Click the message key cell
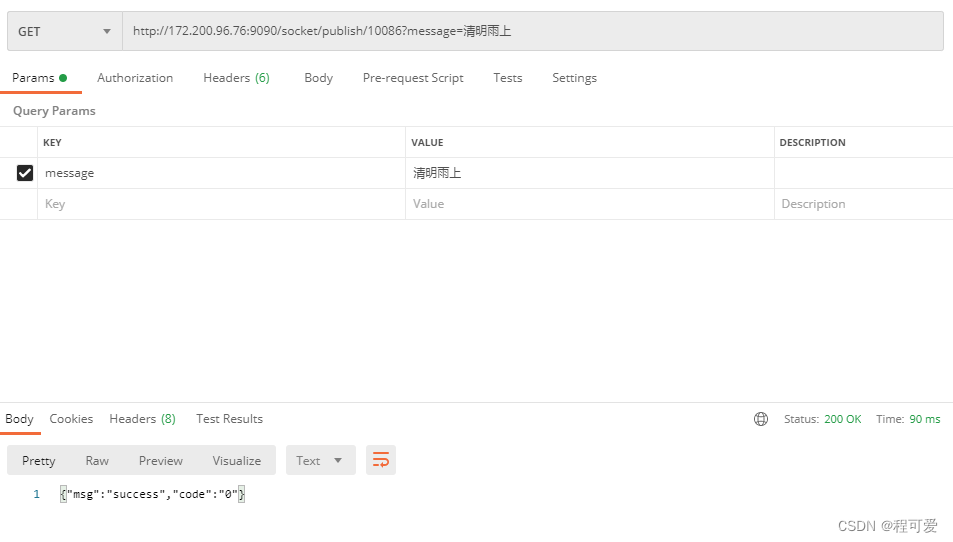The width and height of the screenshot is (953, 542). [x=221, y=173]
